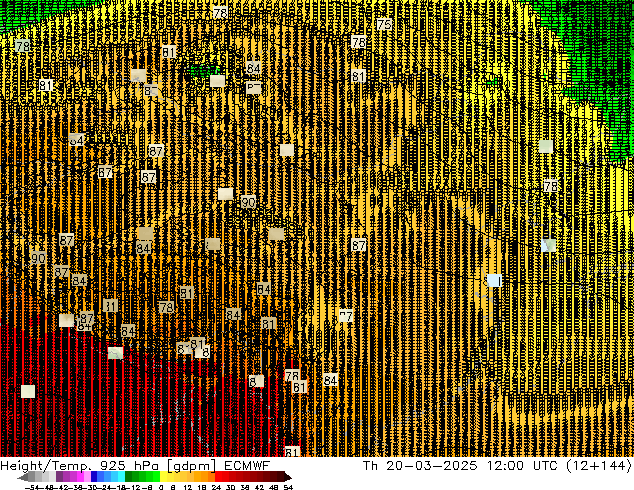Viewport: 634px width, 490px height.
Task: Select the dark green swatch above legend value -18
Action: point(129,477)
